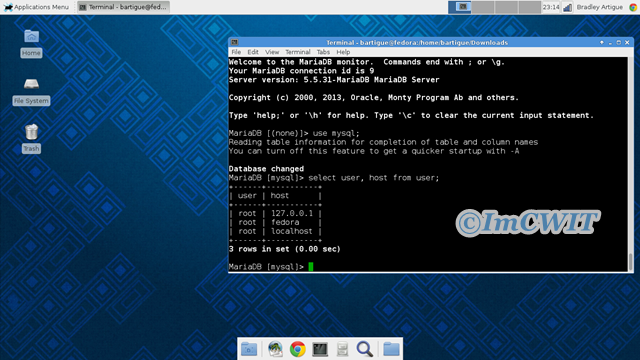Click the 23:14 clock in the panel
The image size is (640, 360).
click(551, 7)
